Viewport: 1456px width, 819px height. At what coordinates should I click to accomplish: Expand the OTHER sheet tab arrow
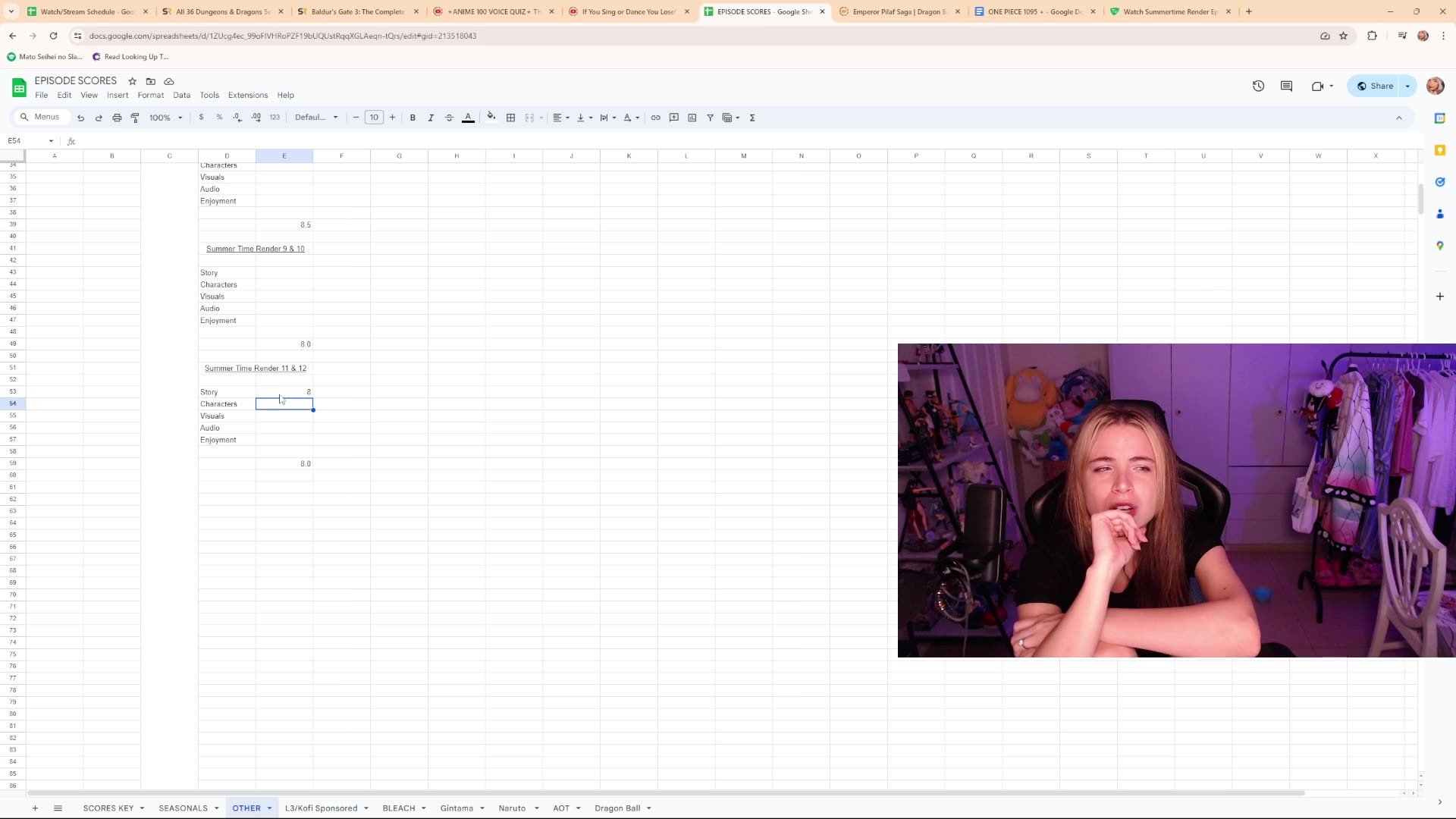tap(269, 808)
